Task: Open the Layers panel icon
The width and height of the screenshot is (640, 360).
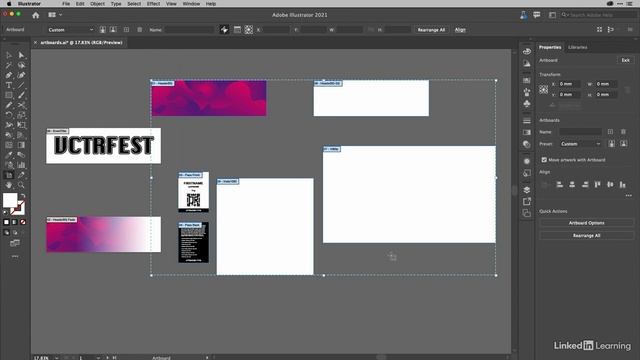Action: (527, 190)
